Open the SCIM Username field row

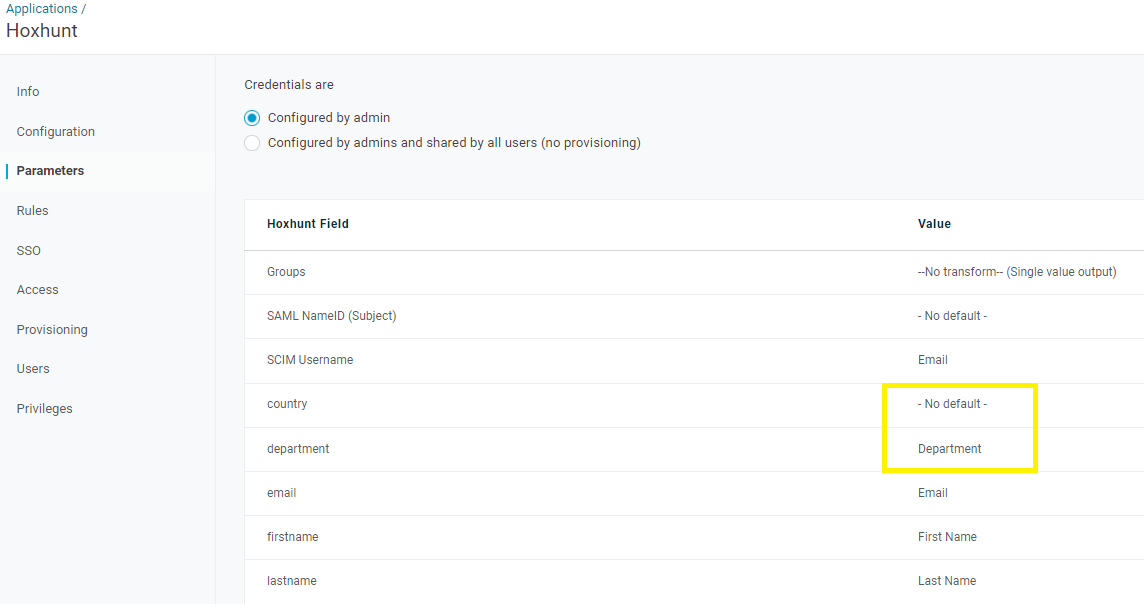pos(694,360)
